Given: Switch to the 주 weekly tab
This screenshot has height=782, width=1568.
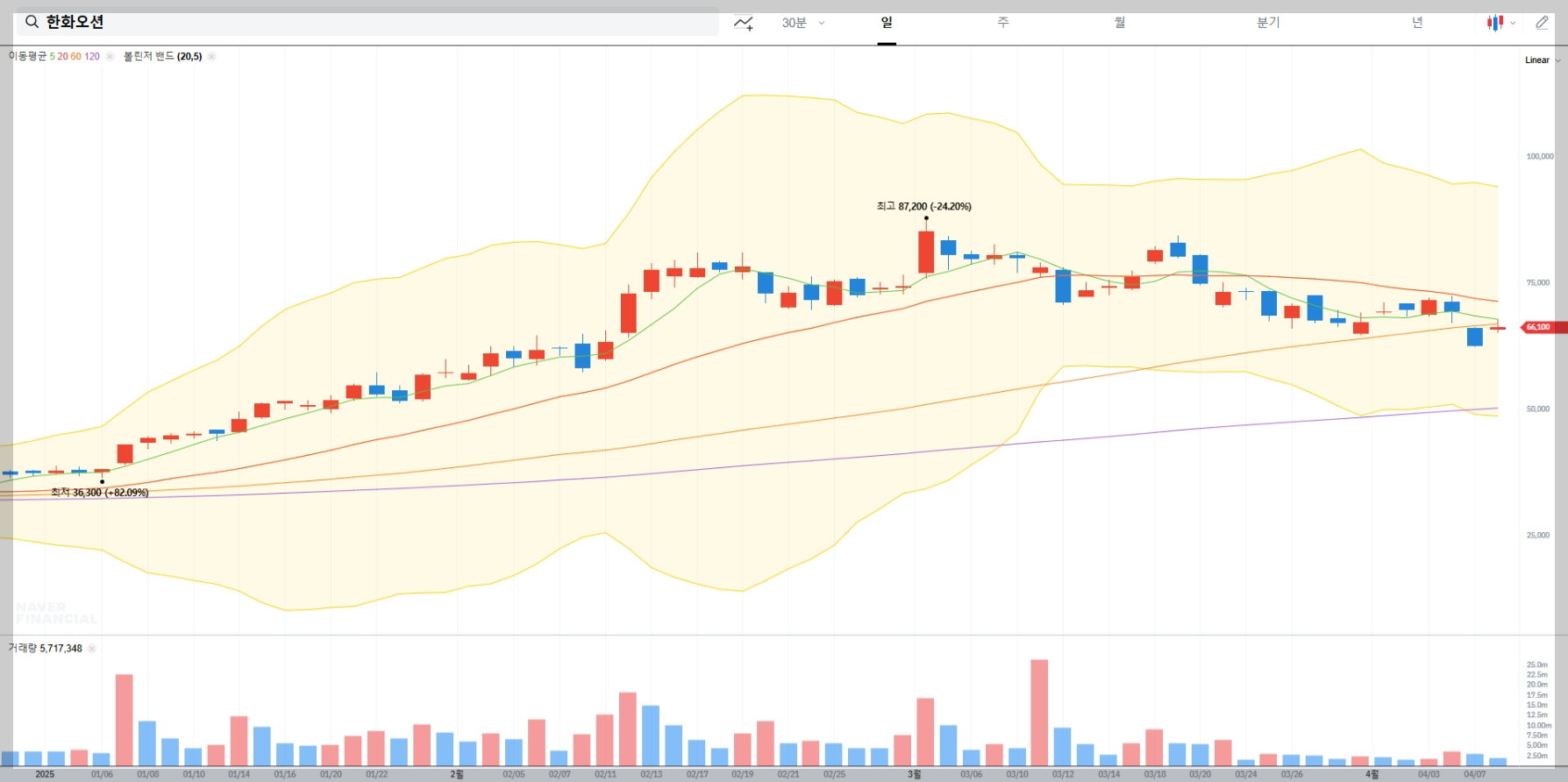Looking at the screenshot, I should pyautogui.click(x=1003, y=23).
